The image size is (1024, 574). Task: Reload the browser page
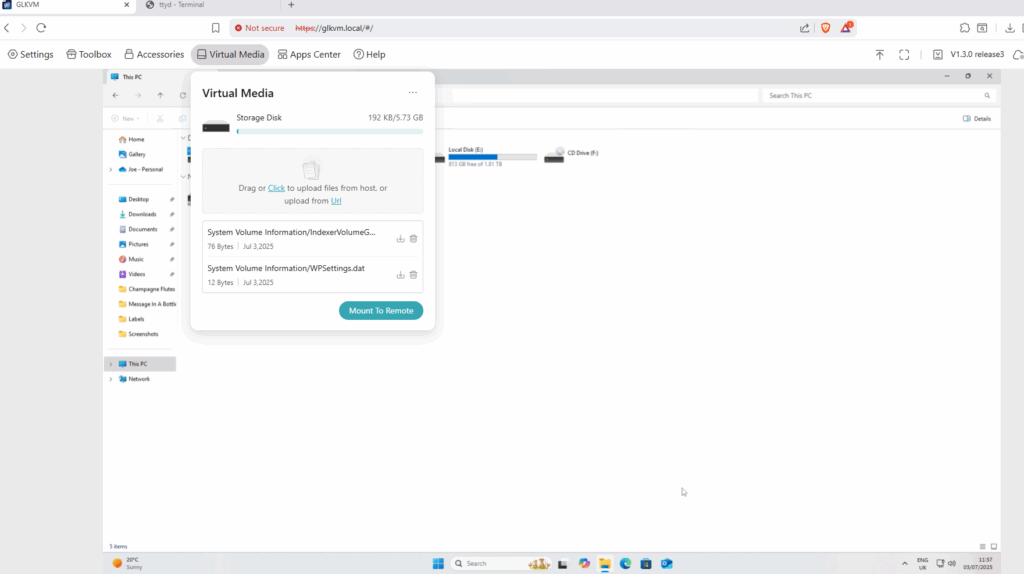(41, 27)
